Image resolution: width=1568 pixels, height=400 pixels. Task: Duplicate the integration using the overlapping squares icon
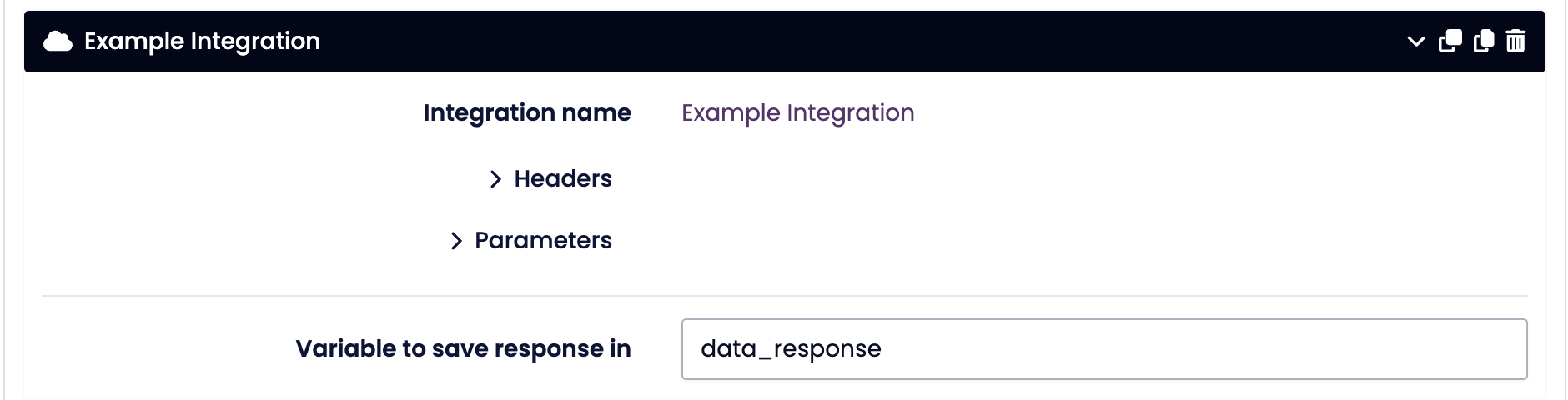pos(1450,41)
